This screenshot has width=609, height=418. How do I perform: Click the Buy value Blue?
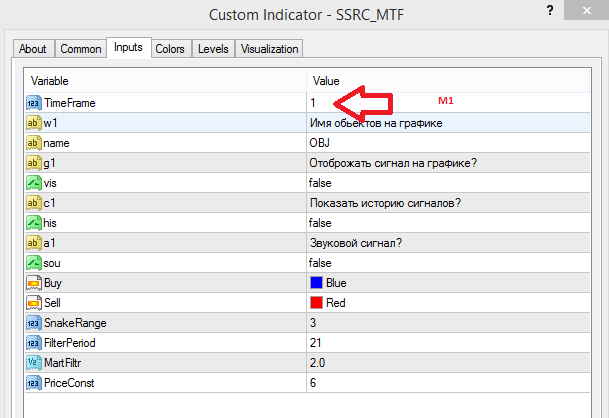pos(336,283)
